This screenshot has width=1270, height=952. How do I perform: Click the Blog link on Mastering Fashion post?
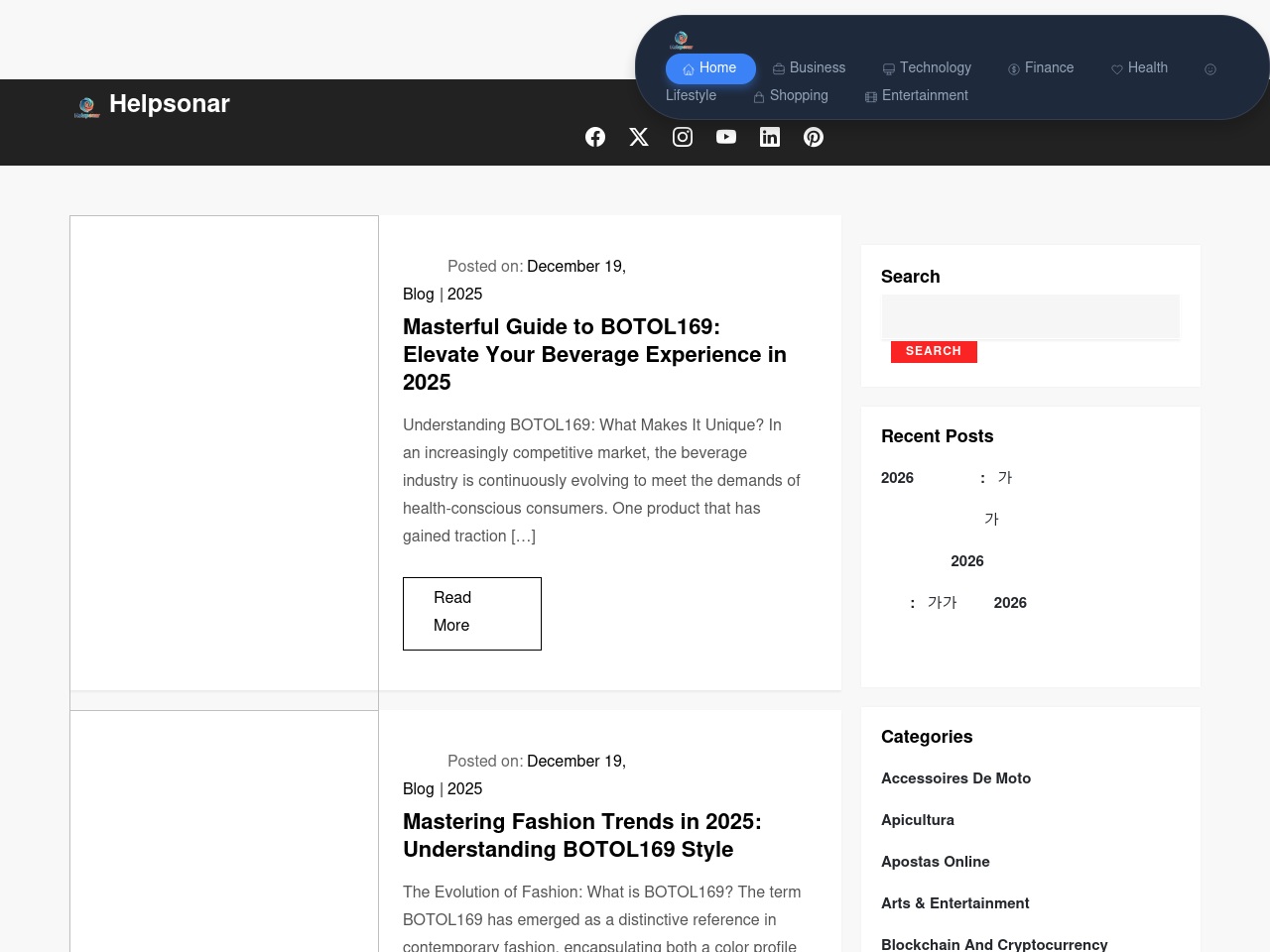click(419, 789)
